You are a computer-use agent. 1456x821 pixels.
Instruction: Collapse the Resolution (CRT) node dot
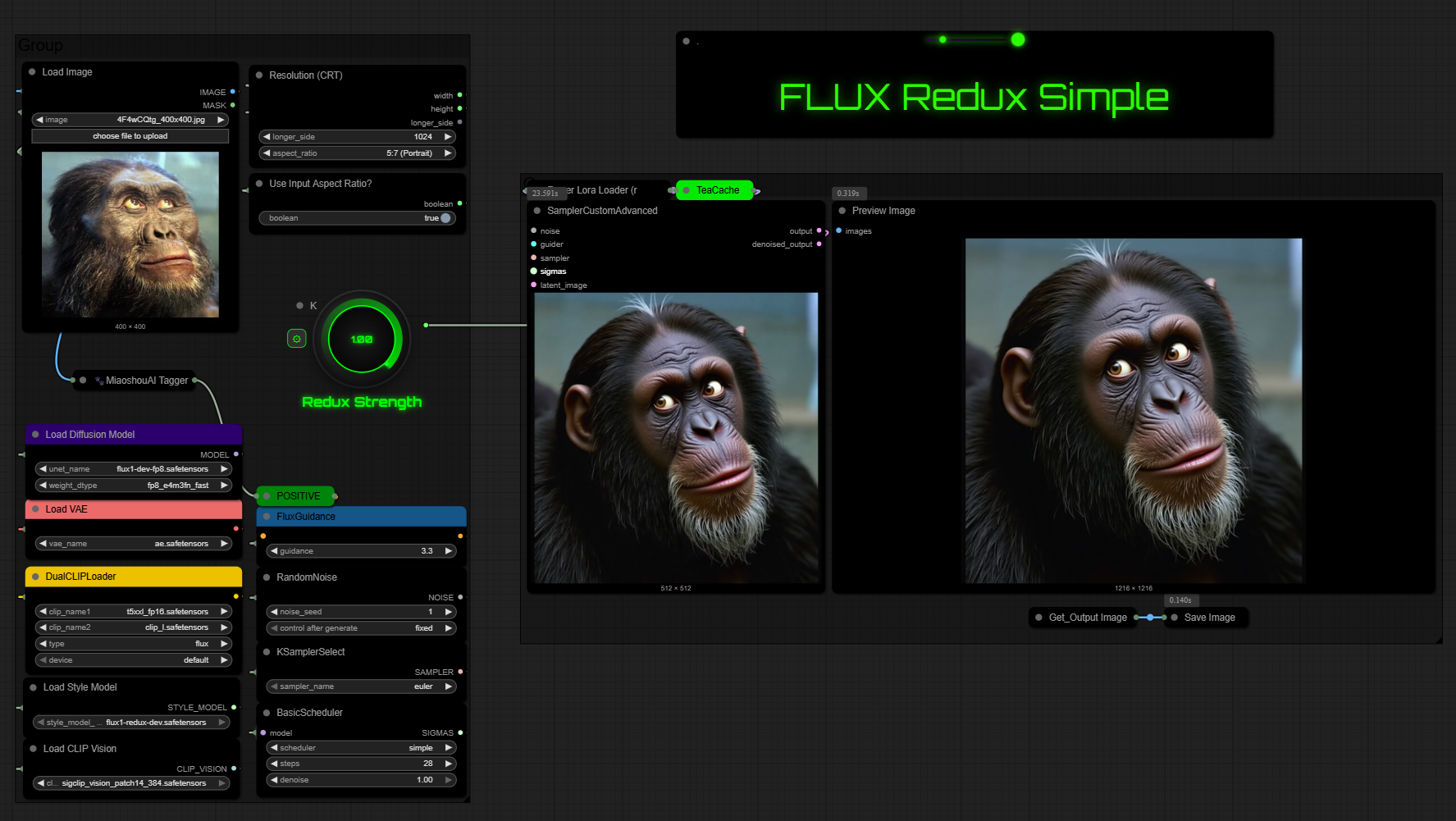tap(259, 75)
